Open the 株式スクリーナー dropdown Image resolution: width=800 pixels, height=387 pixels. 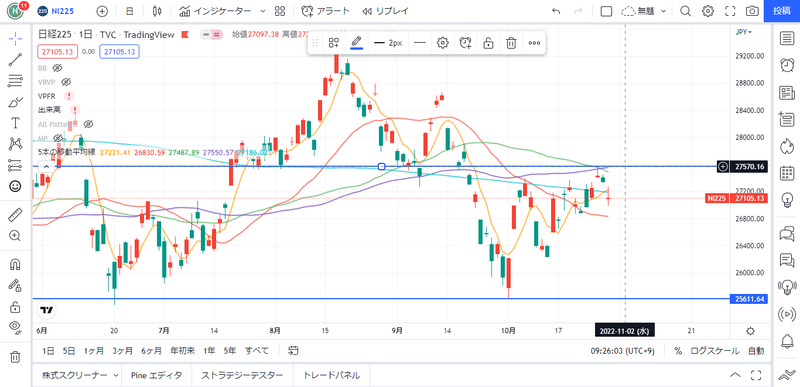(x=80, y=376)
